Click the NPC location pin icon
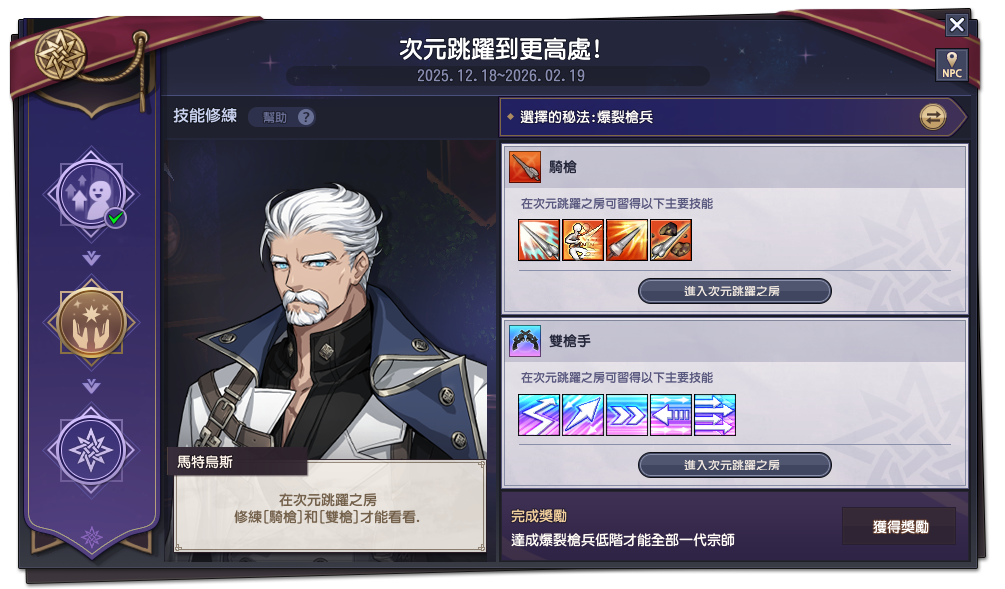The image size is (1005, 589). (951, 64)
